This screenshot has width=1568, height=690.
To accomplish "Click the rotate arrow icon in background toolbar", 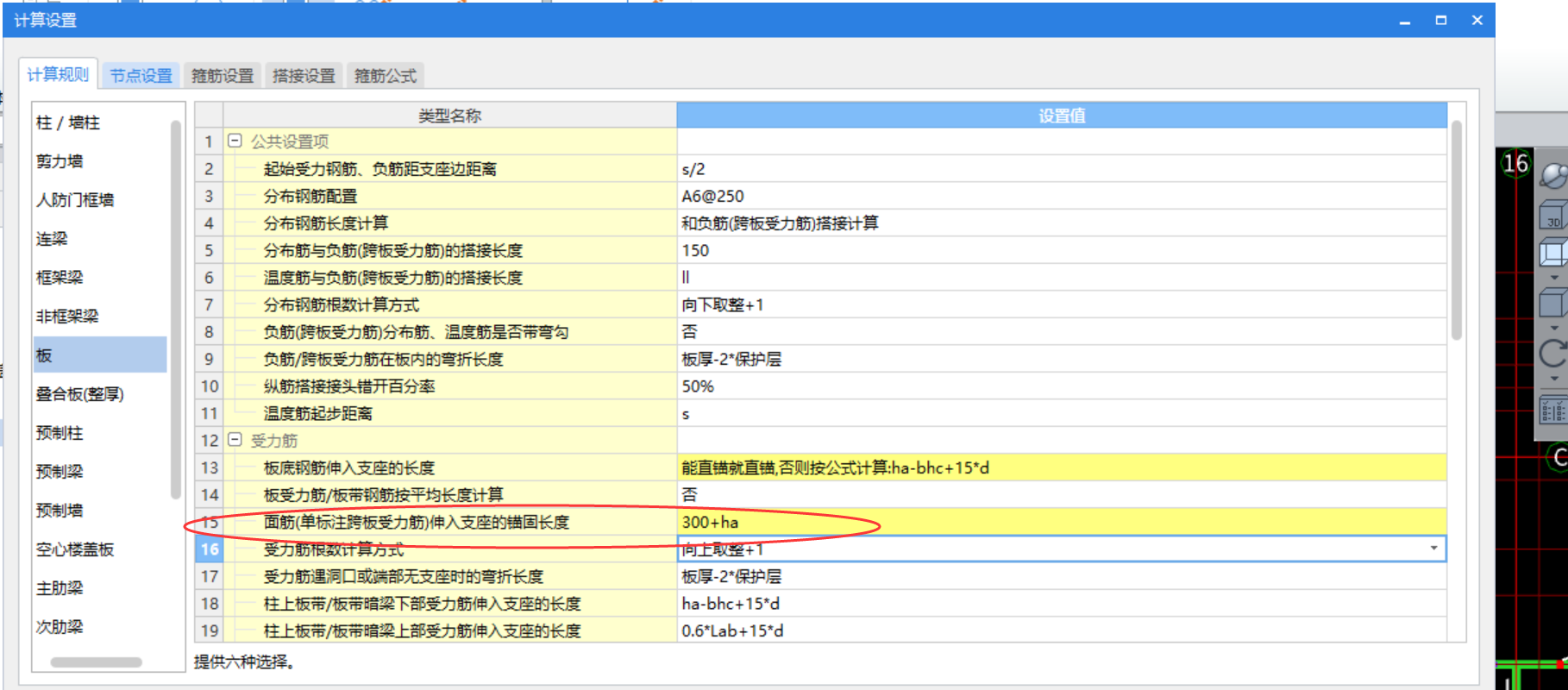I will (1553, 353).
